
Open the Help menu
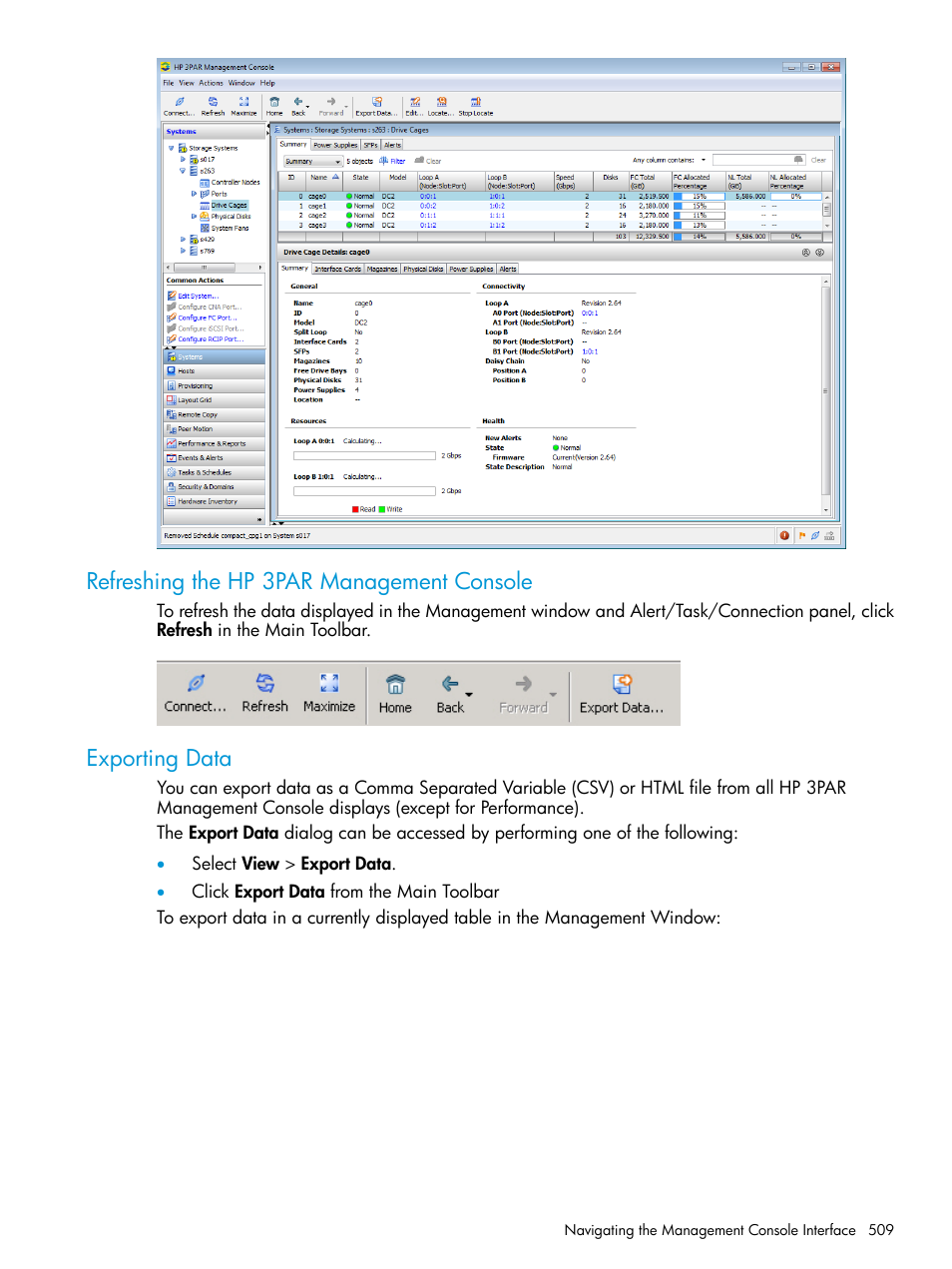(267, 83)
